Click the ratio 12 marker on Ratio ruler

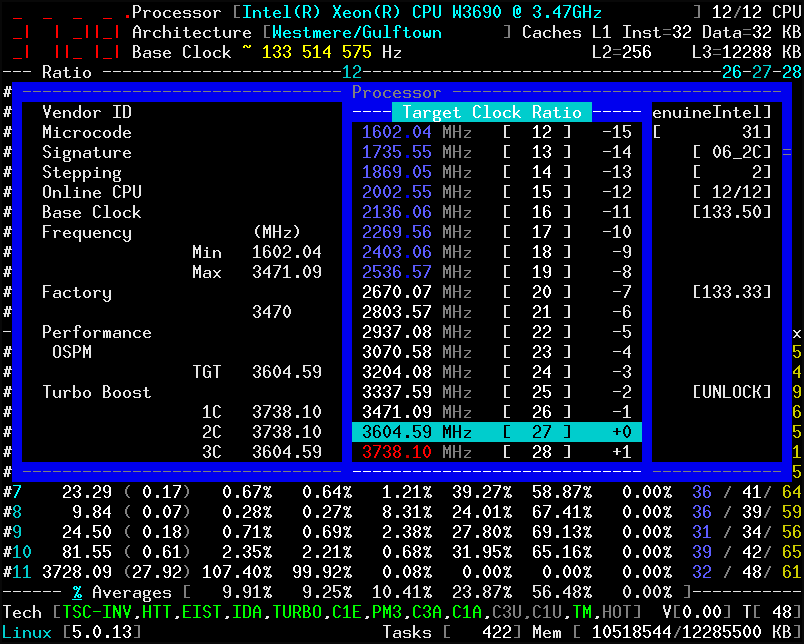point(352,72)
